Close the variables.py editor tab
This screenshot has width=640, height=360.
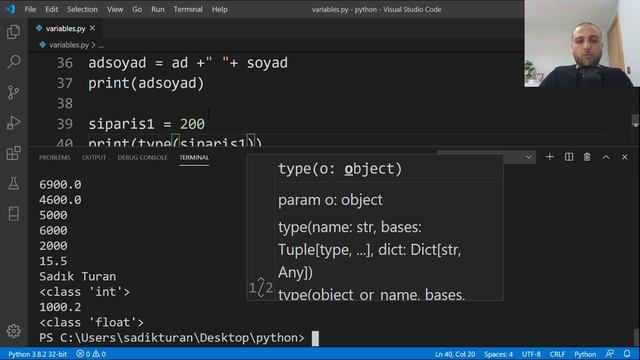pos(92,28)
